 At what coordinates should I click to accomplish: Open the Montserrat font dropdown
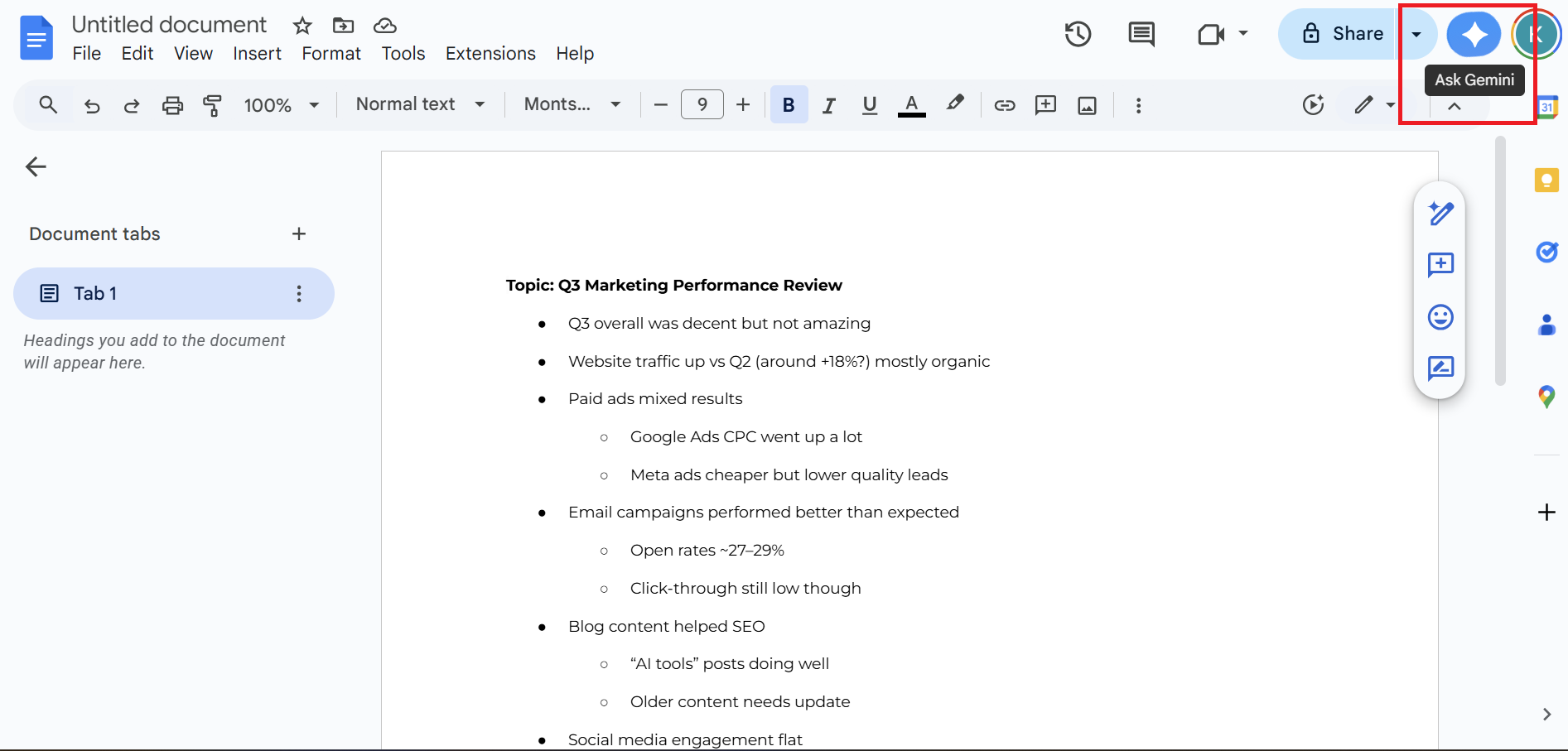572,104
